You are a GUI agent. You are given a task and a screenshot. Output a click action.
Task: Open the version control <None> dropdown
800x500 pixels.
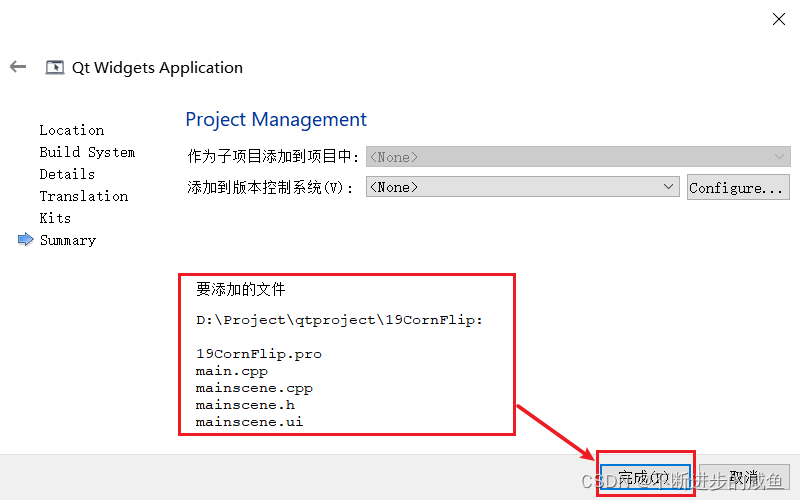click(x=522, y=187)
